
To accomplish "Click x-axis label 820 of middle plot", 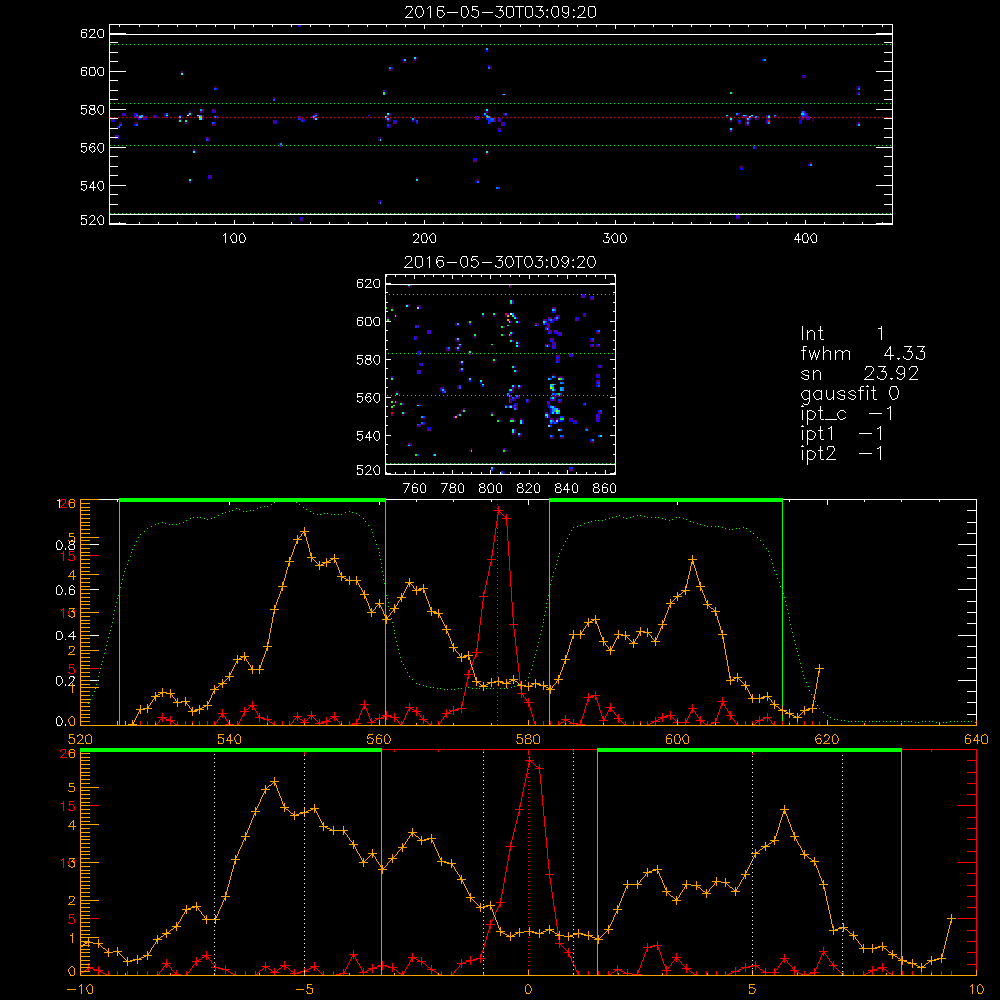I will pos(529,489).
